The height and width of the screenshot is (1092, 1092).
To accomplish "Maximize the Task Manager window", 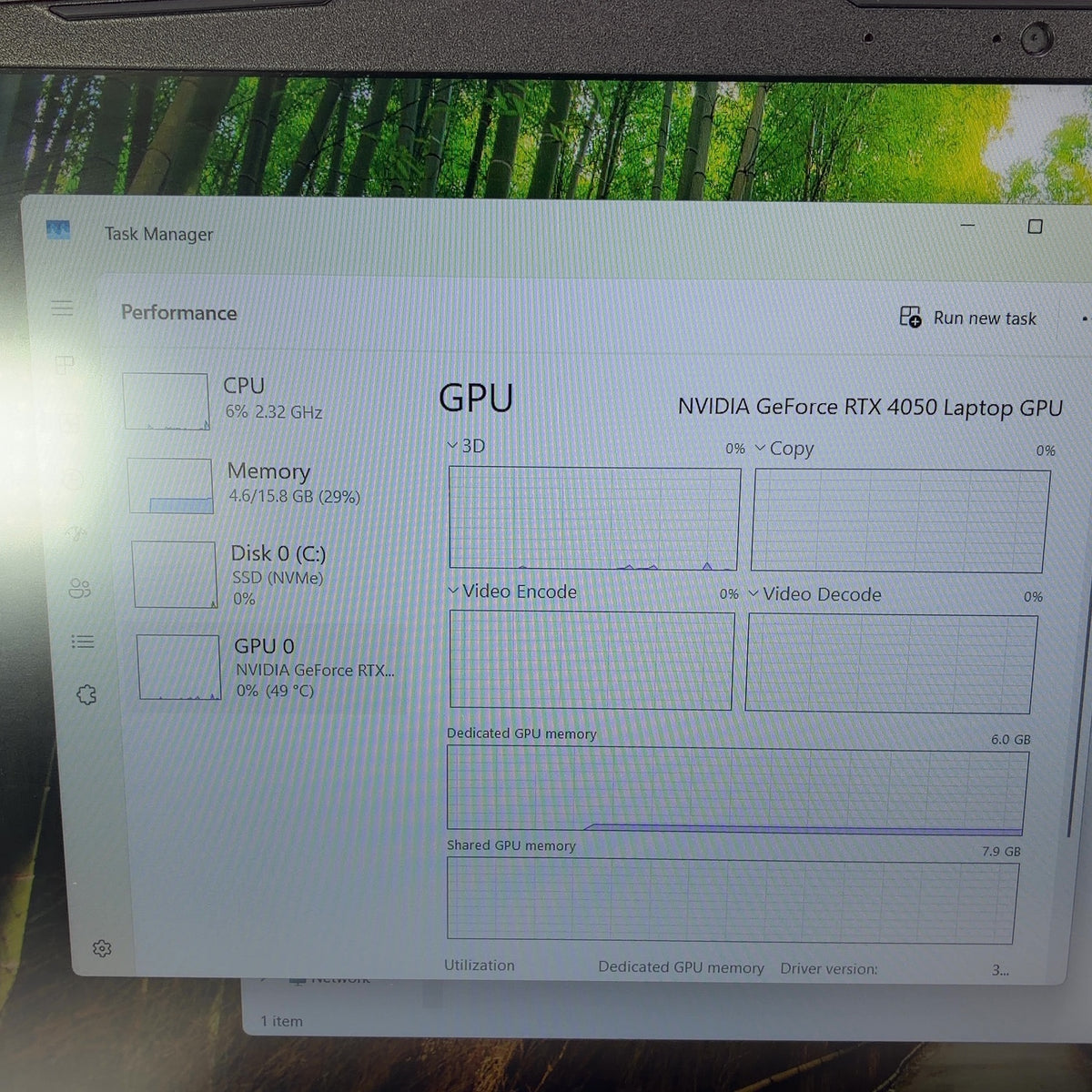I will (x=1035, y=226).
